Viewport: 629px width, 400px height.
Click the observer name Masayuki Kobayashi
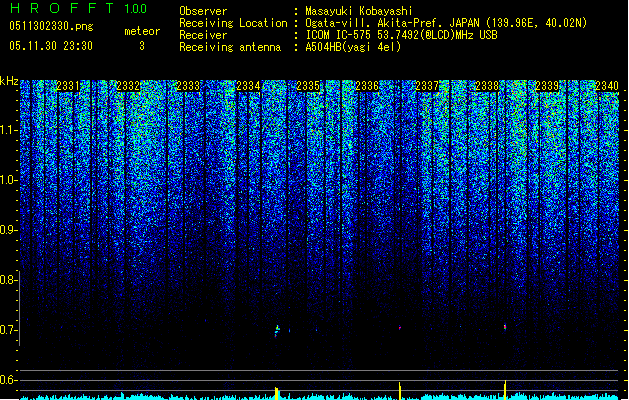(x=359, y=11)
